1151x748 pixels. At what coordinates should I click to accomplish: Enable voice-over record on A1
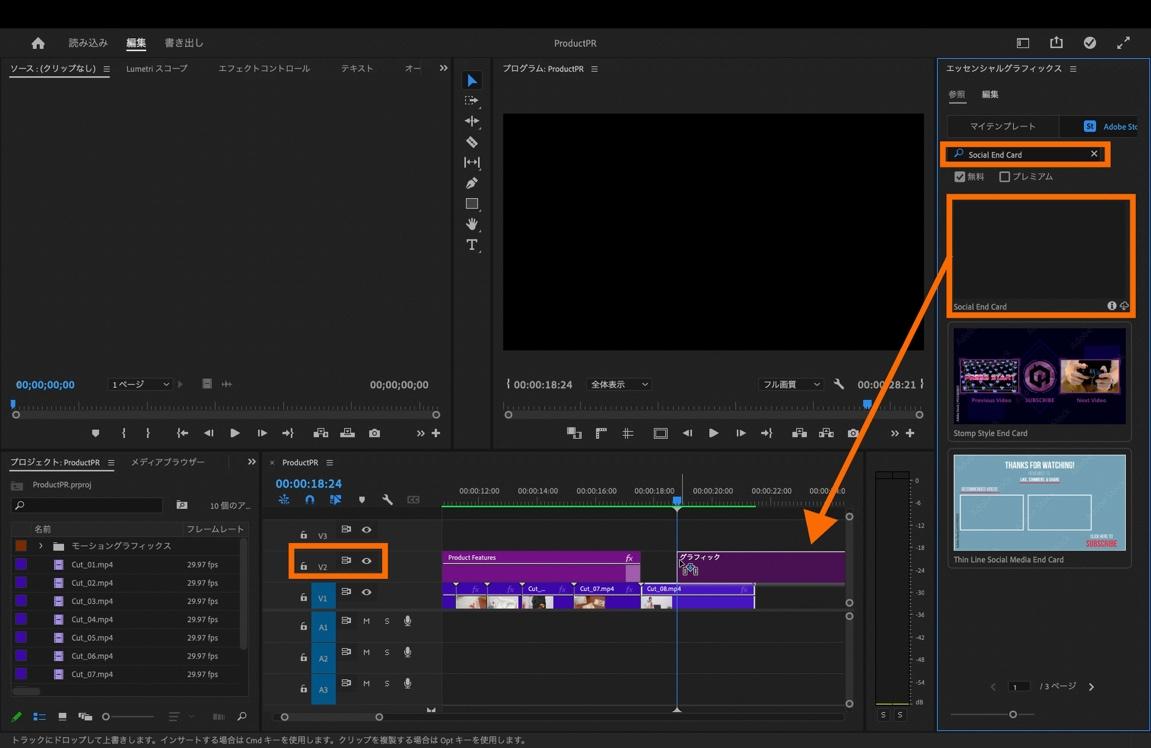tap(407, 621)
